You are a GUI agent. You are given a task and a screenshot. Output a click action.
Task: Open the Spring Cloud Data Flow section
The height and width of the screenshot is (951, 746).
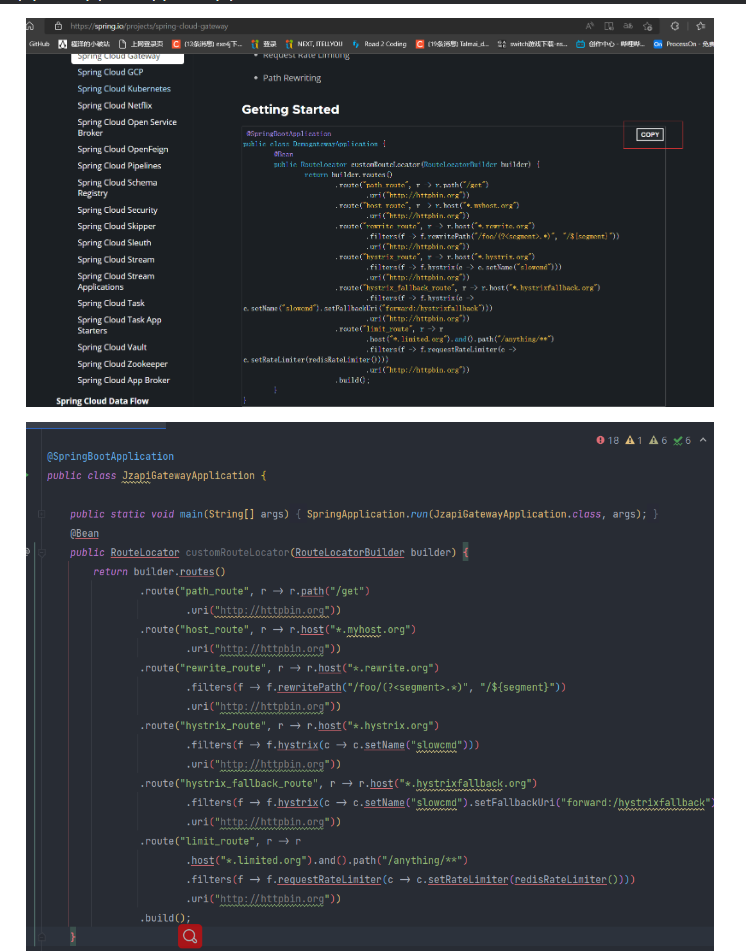(102, 401)
